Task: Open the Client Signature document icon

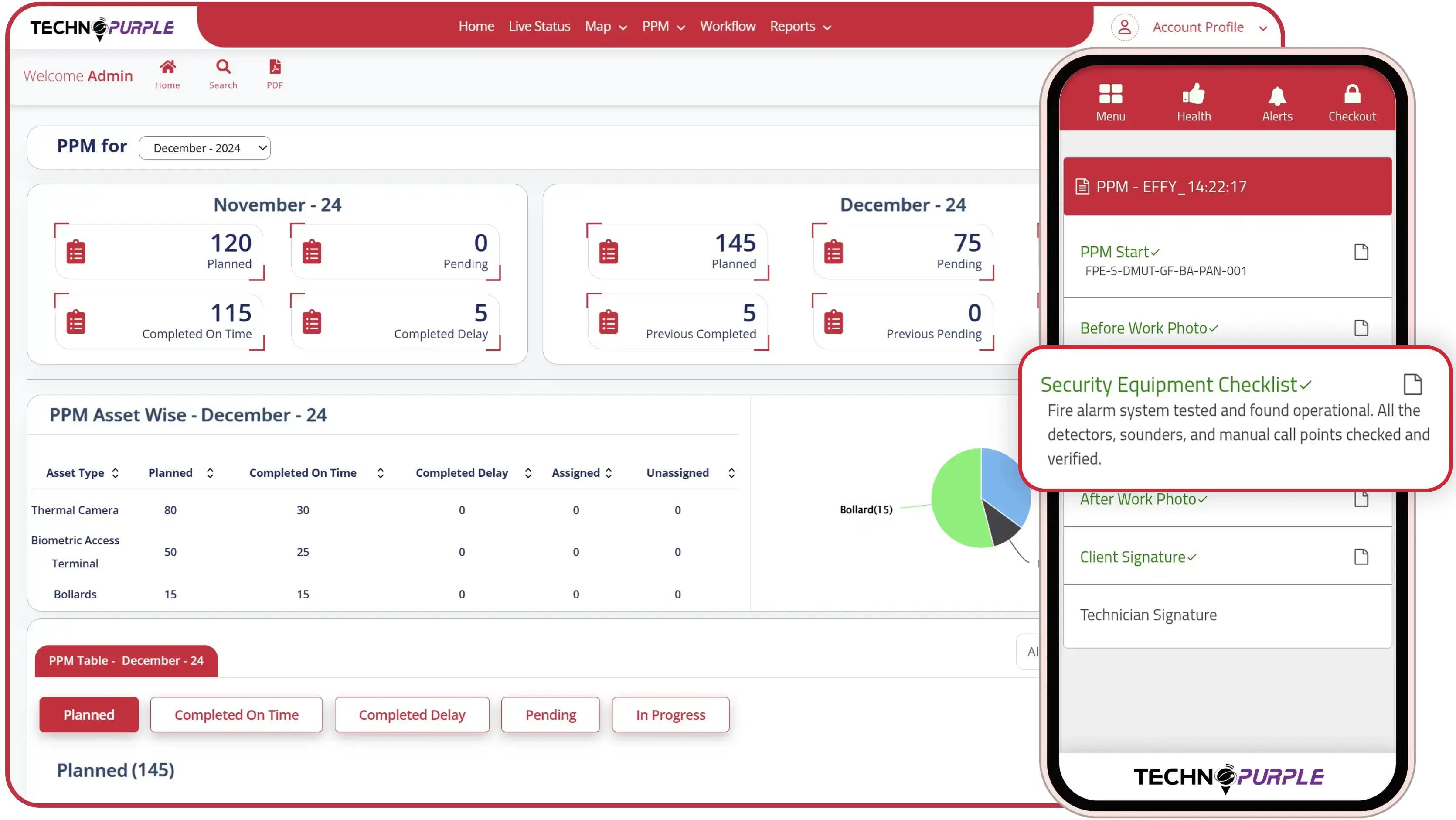Action: (x=1361, y=557)
